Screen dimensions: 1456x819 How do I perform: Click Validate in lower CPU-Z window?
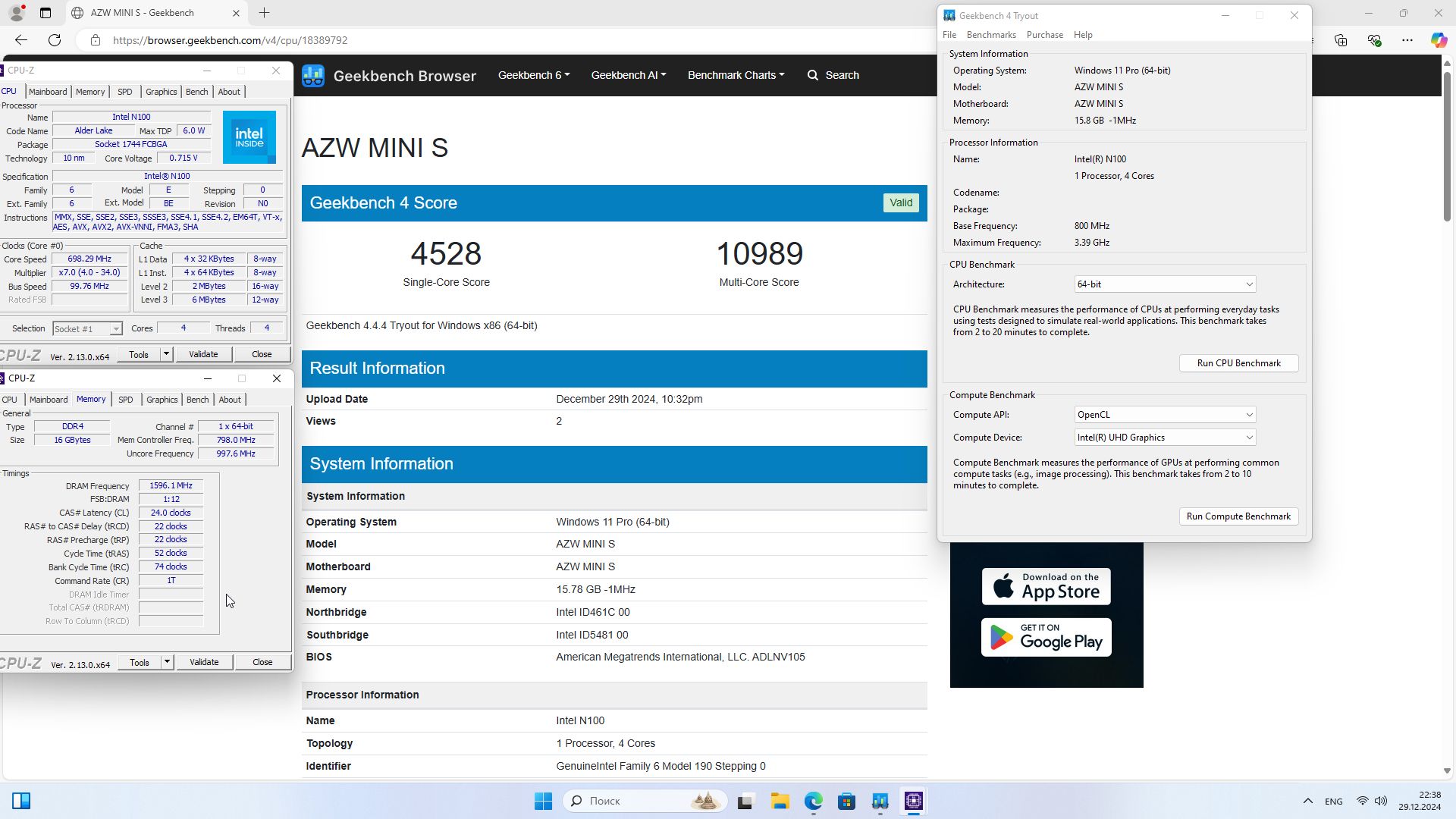204,662
